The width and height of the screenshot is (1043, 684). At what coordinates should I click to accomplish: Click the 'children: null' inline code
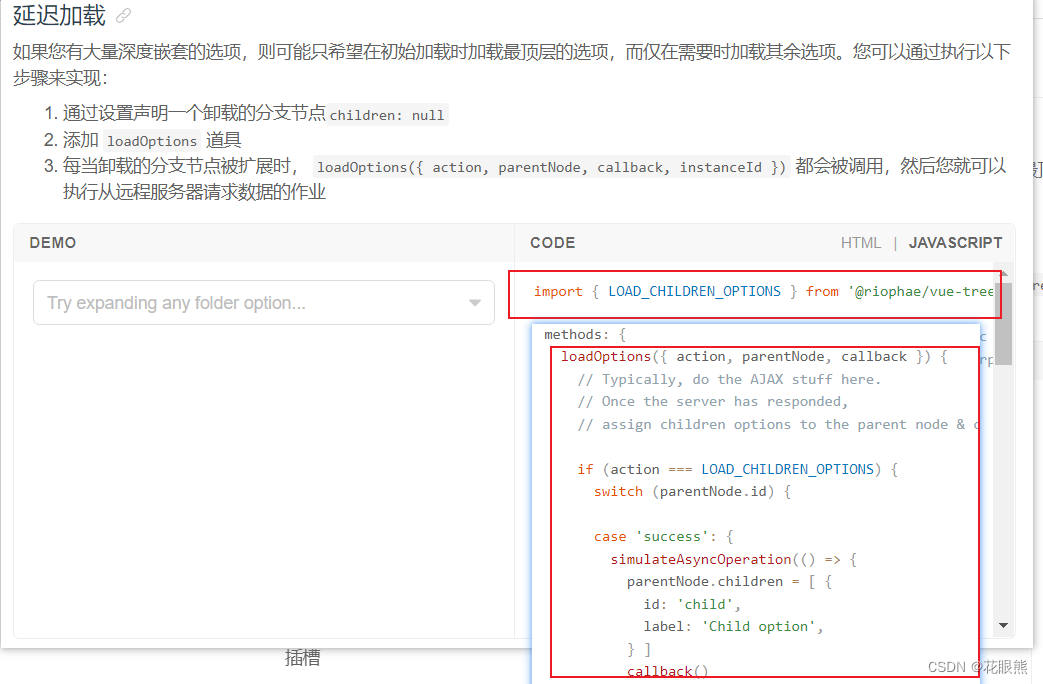pos(387,115)
